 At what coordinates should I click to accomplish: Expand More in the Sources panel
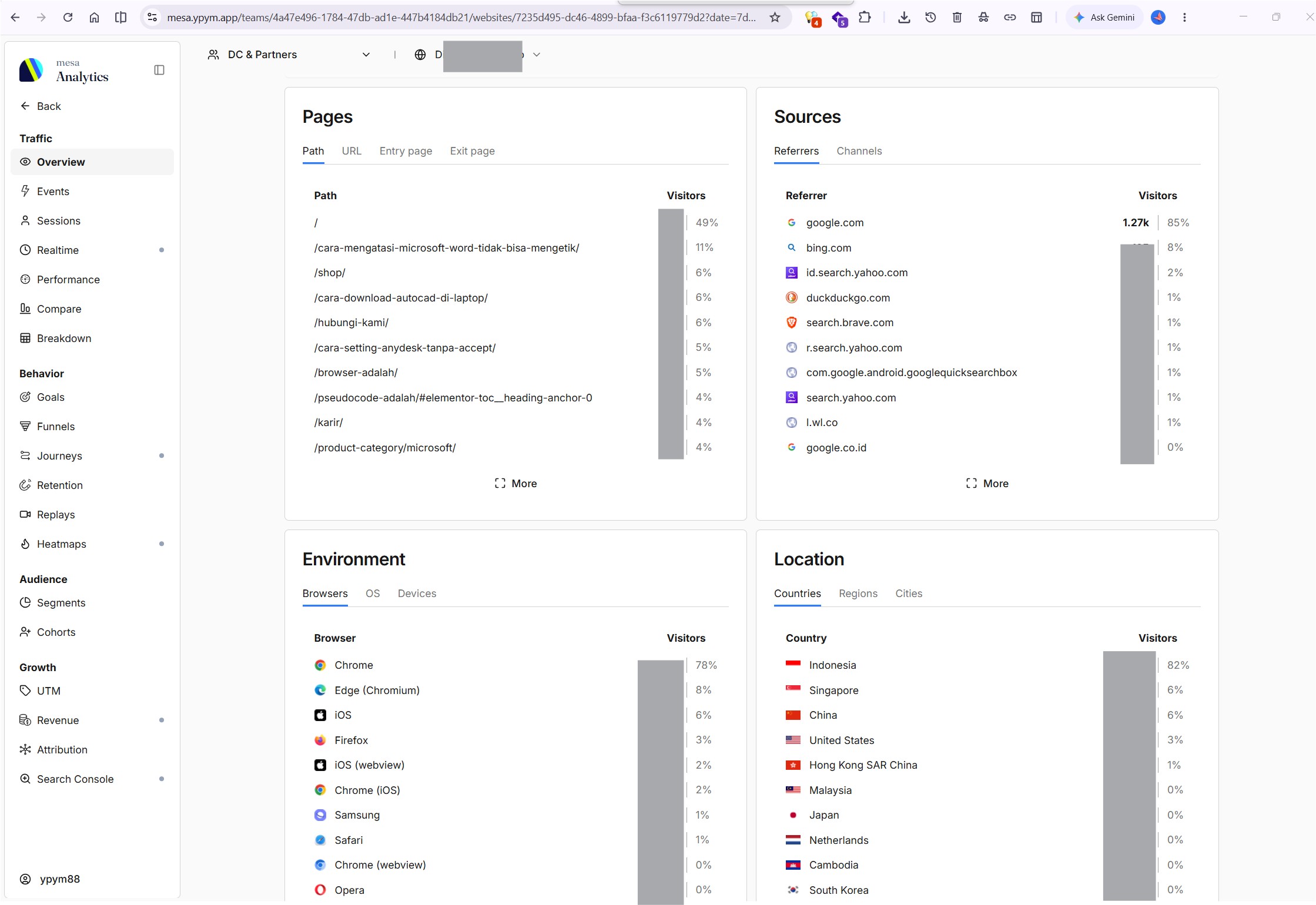(x=987, y=484)
